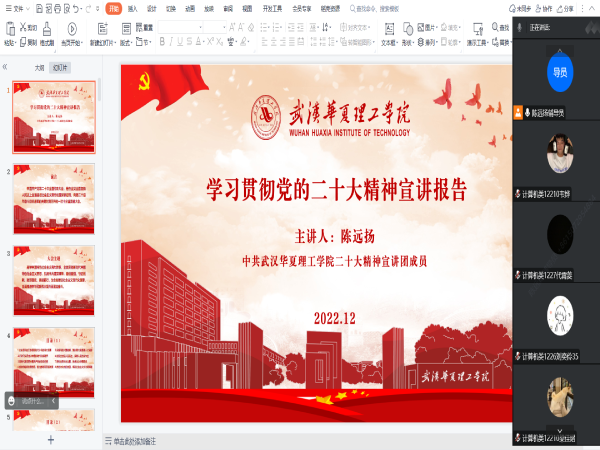Toggle underline formatting button
The width and height of the screenshot is (600, 450).
tap(181, 42)
